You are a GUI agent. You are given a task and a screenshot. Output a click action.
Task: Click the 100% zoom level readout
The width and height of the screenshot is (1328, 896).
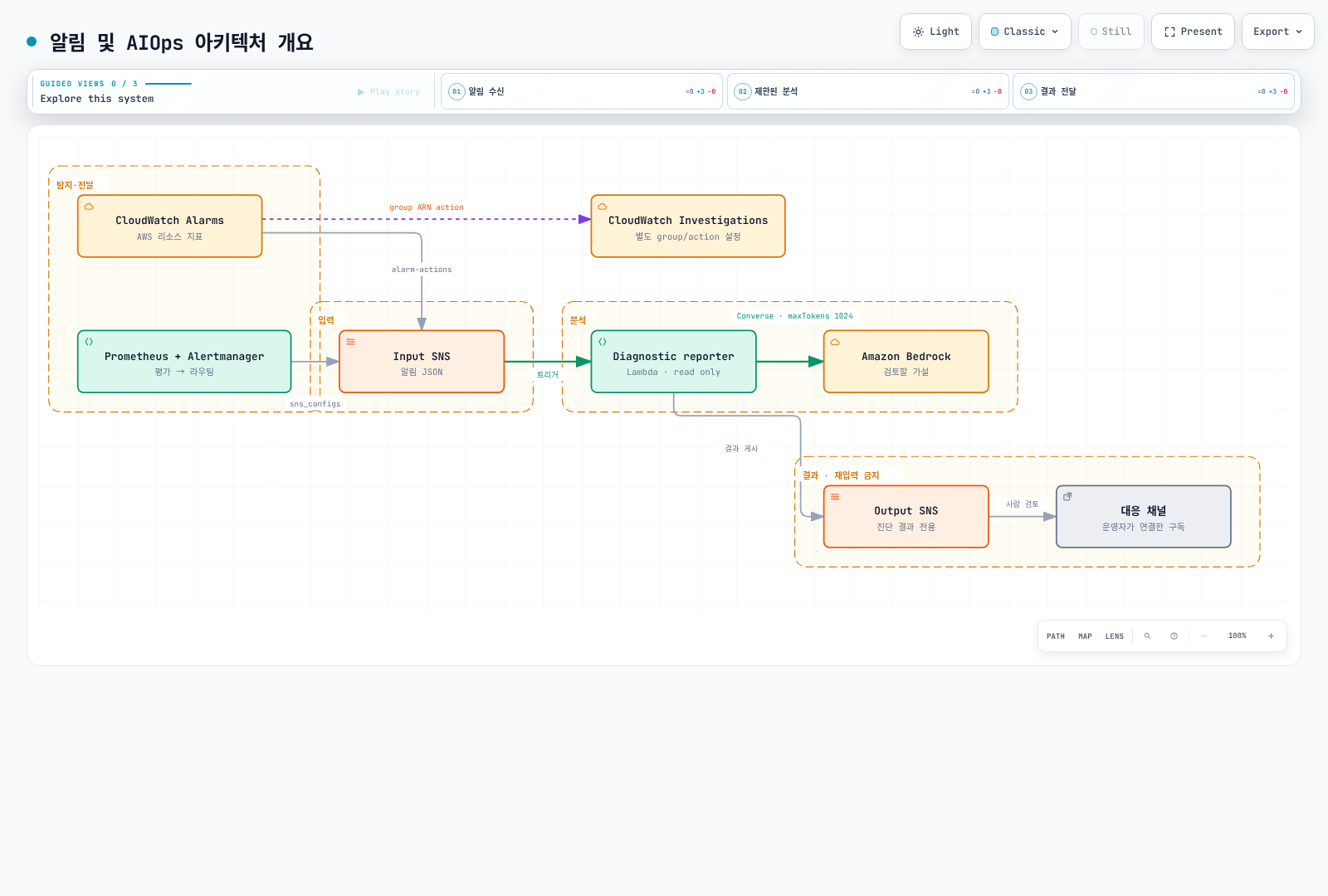(1238, 636)
